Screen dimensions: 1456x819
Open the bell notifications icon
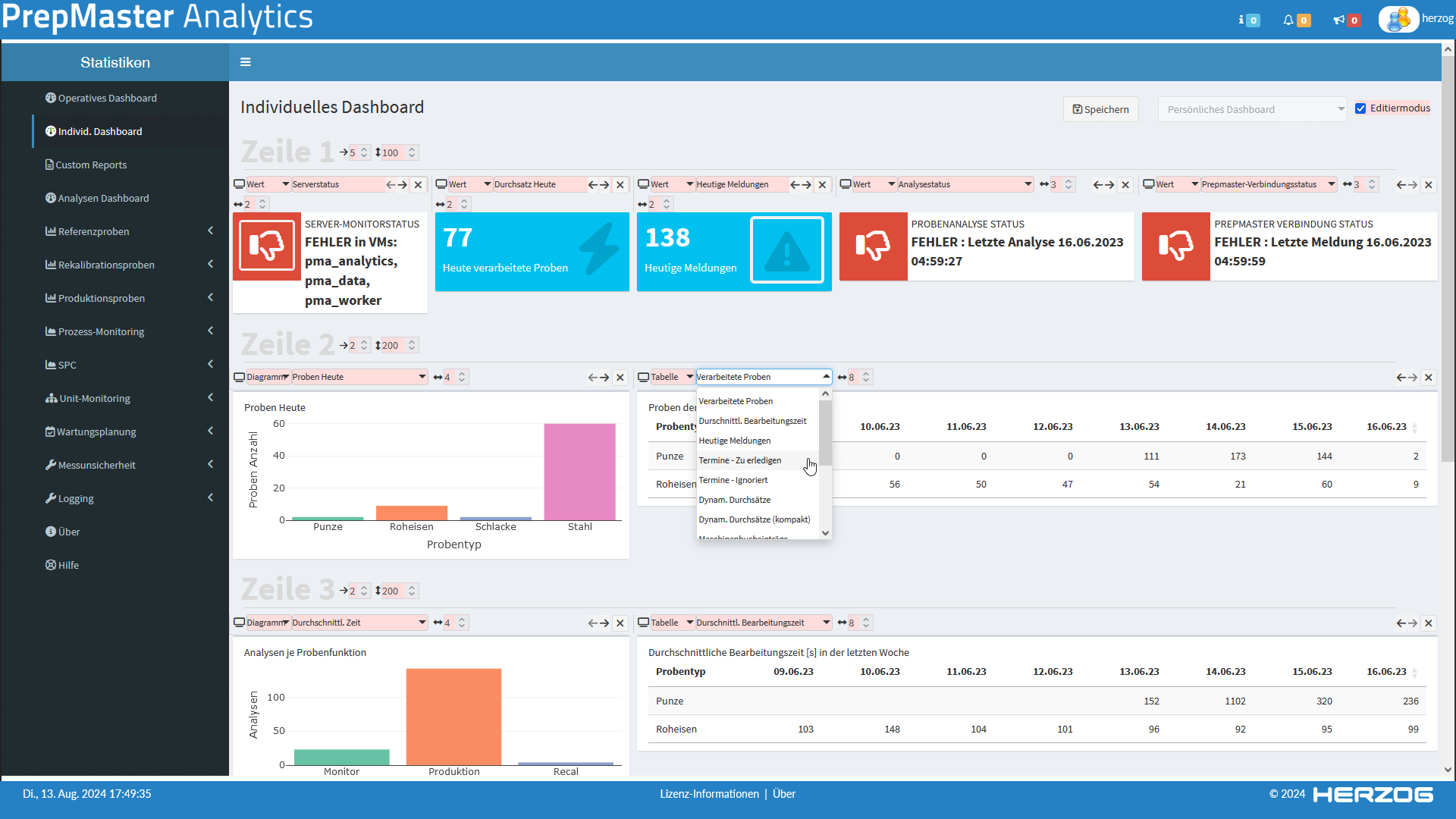[1296, 20]
